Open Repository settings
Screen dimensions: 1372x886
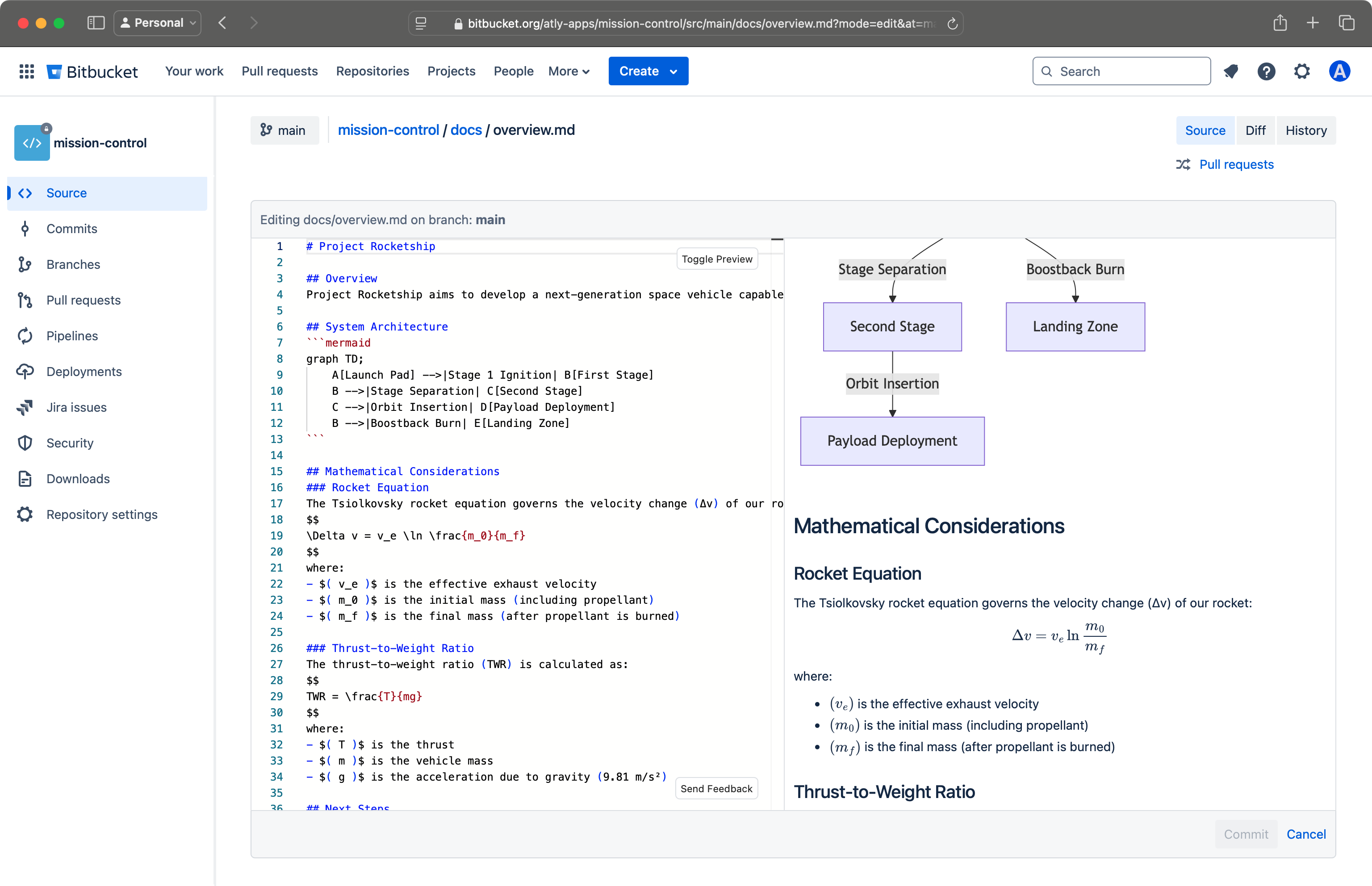pos(102,514)
